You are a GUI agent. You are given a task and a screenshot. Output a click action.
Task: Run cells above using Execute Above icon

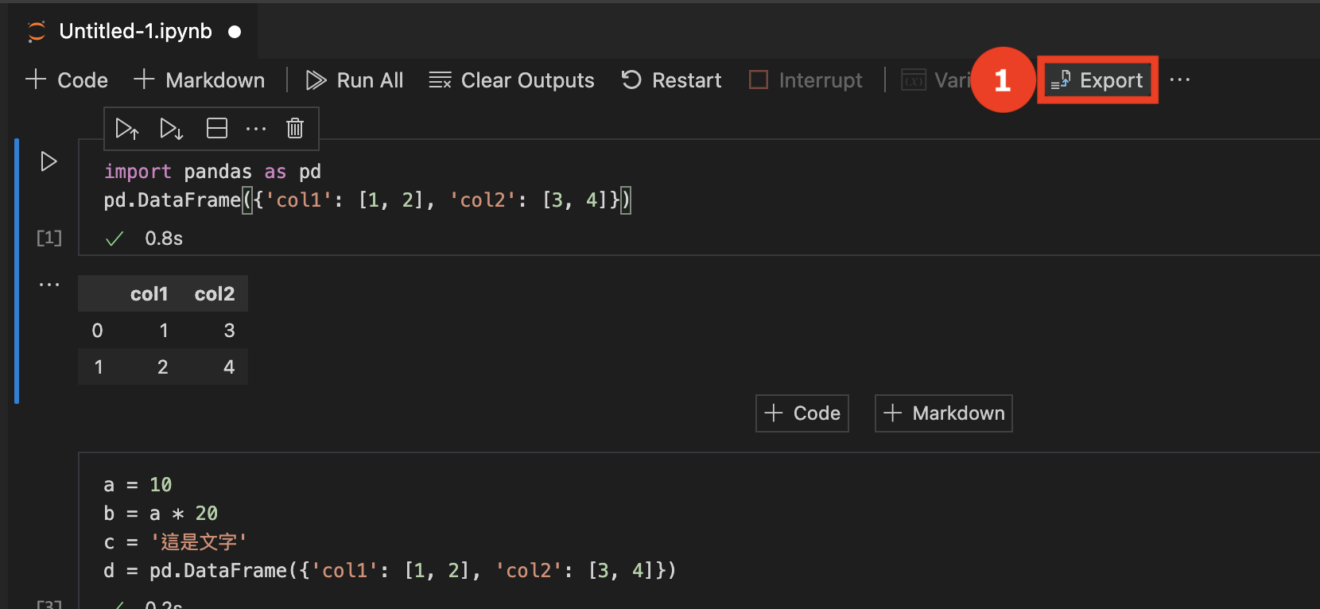pyautogui.click(x=126, y=128)
